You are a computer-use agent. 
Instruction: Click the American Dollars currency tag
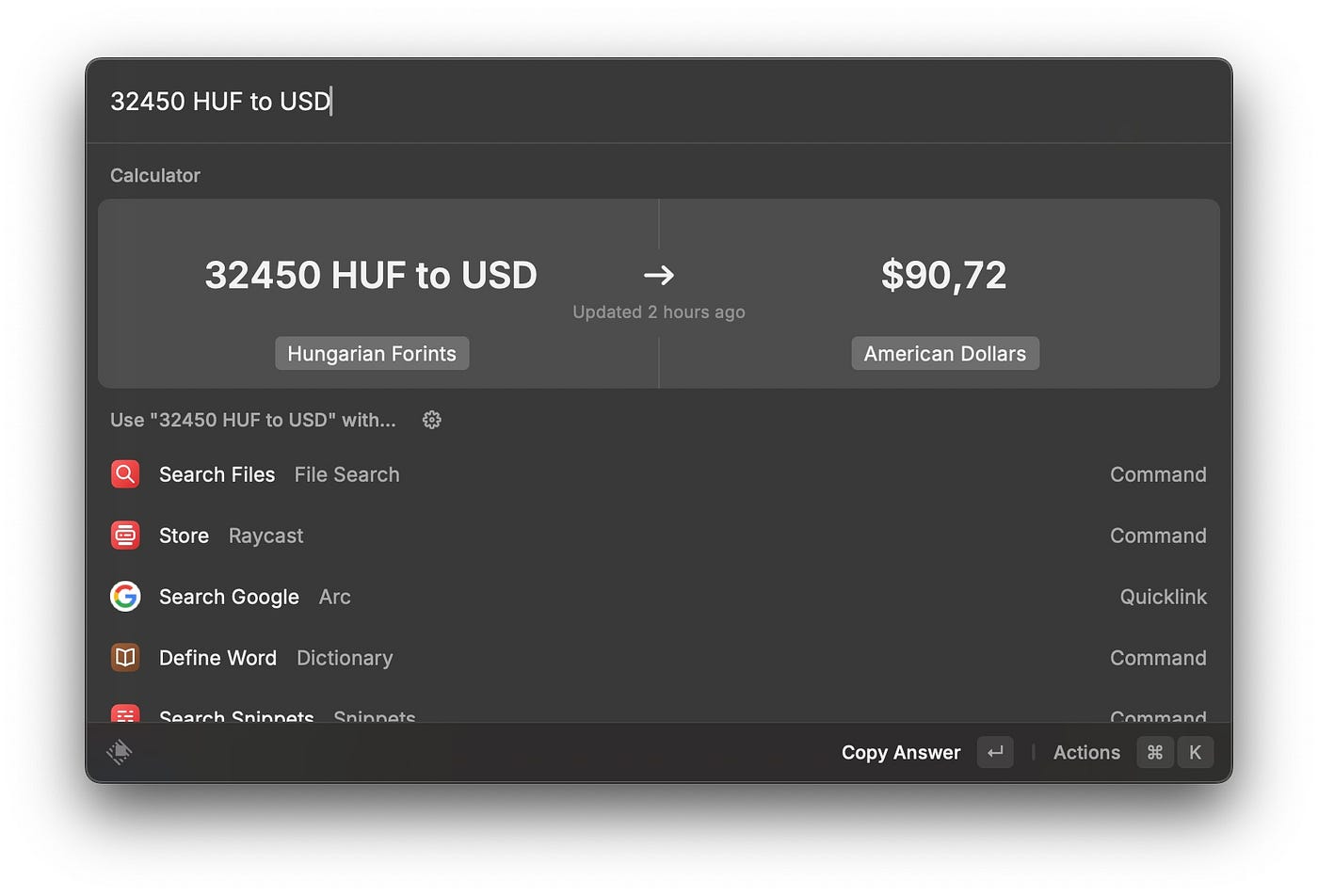pyautogui.click(x=945, y=354)
